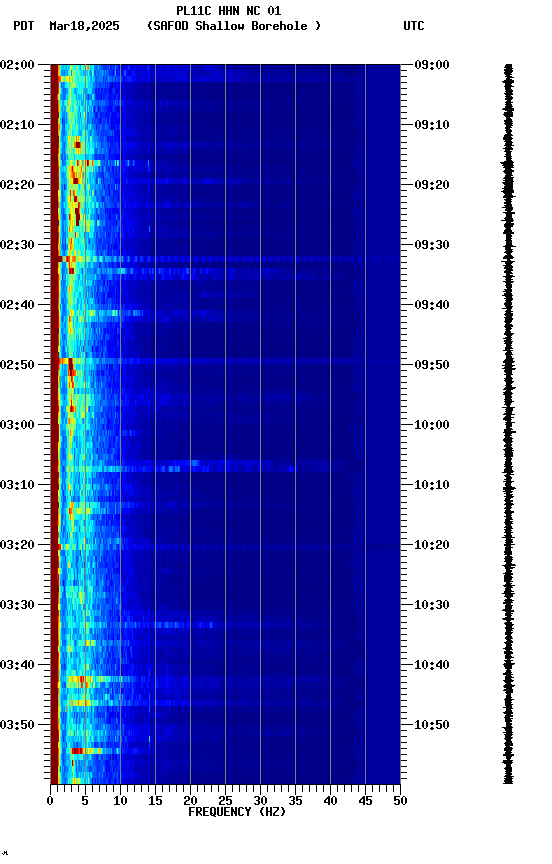Click the seismogram waveform trace at right

508,424
